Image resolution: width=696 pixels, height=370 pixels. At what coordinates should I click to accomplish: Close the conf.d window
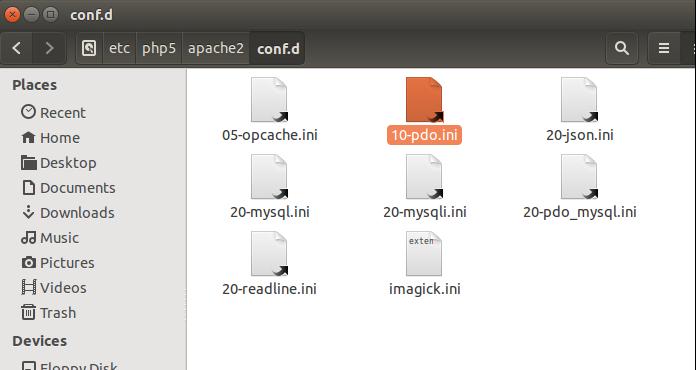tap(12, 15)
